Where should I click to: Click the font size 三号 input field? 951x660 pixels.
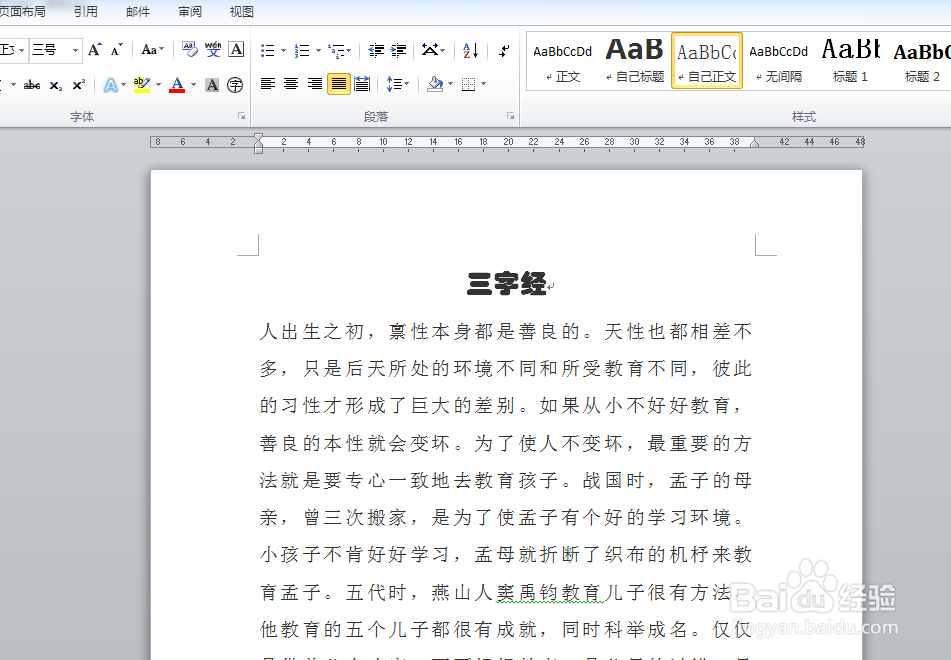pyautogui.click(x=50, y=50)
